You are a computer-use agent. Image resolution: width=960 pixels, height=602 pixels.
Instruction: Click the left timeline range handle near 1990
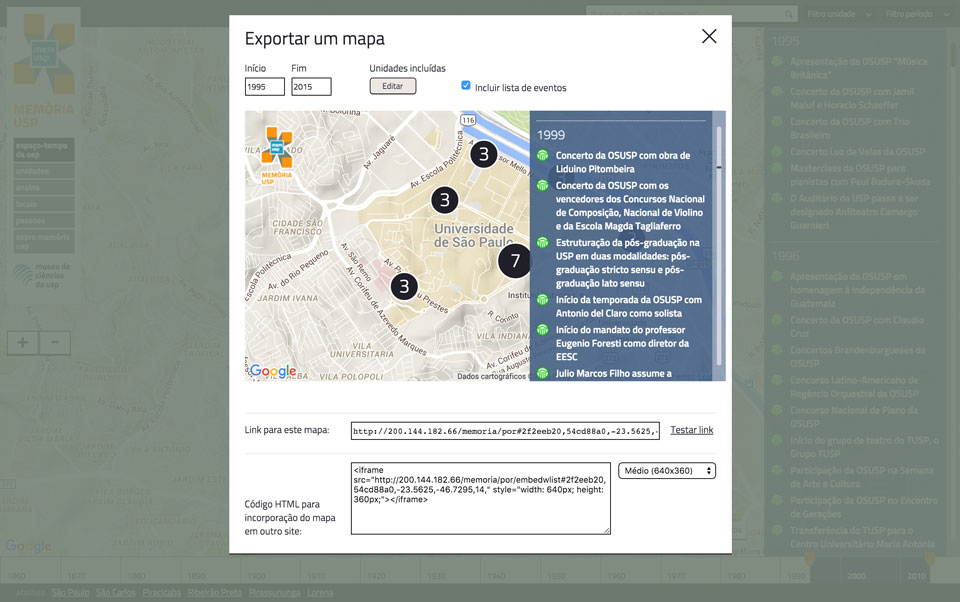tap(810, 559)
